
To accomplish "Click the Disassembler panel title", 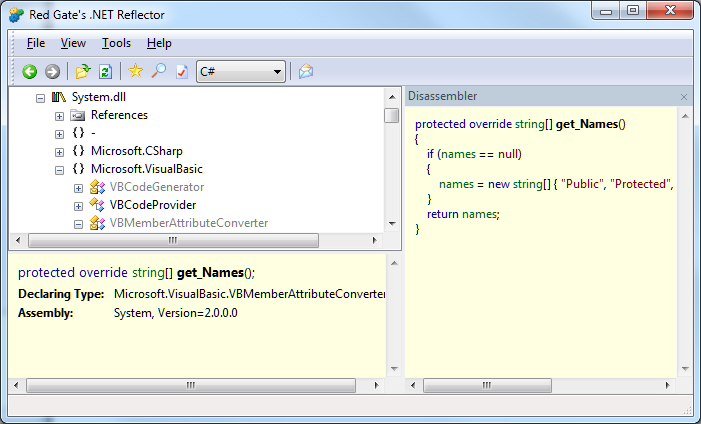I will pyautogui.click(x=443, y=96).
